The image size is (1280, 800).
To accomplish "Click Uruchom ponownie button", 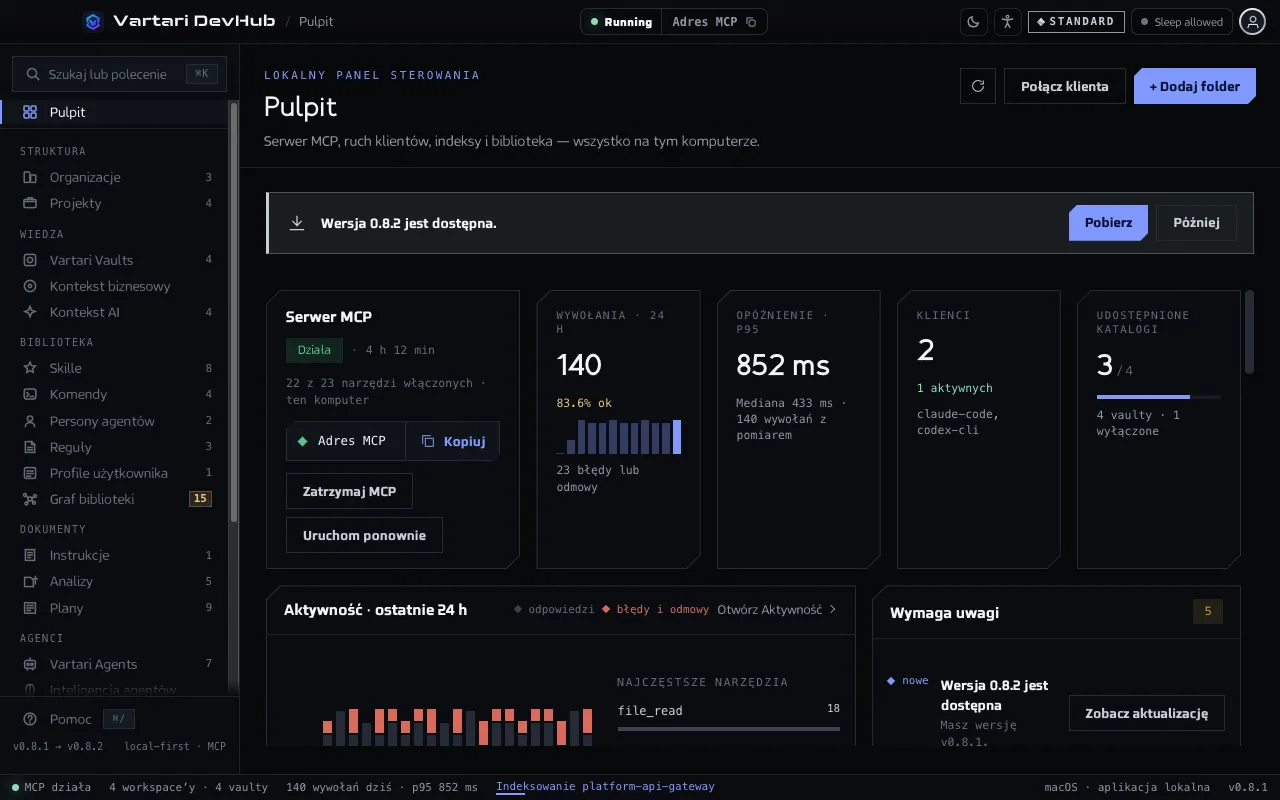I will click(x=364, y=535).
